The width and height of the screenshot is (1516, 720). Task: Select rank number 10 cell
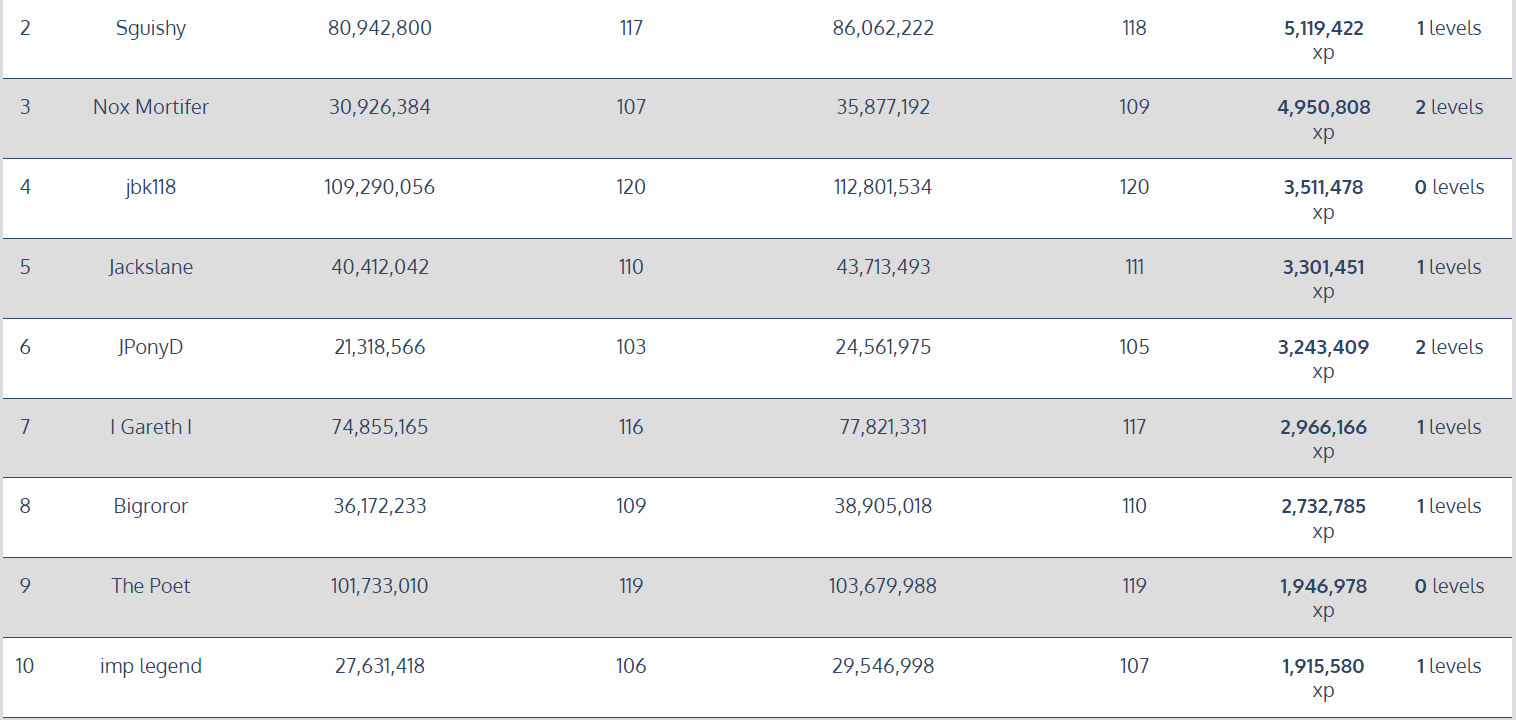tap(25, 666)
